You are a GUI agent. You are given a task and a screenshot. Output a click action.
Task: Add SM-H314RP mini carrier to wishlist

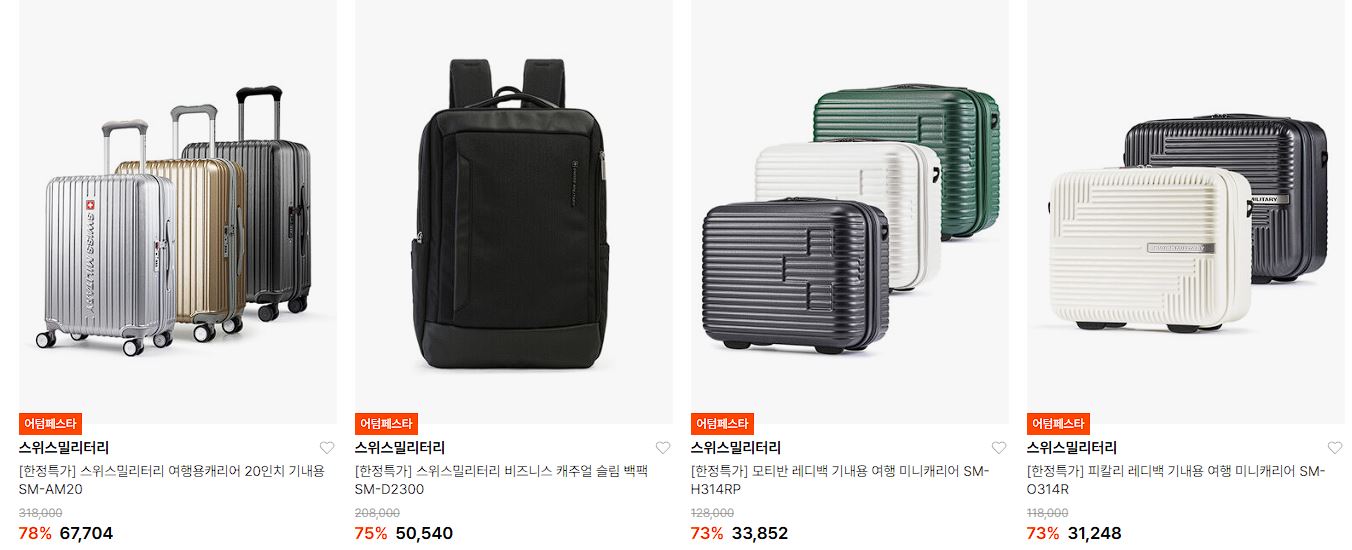pos(999,448)
